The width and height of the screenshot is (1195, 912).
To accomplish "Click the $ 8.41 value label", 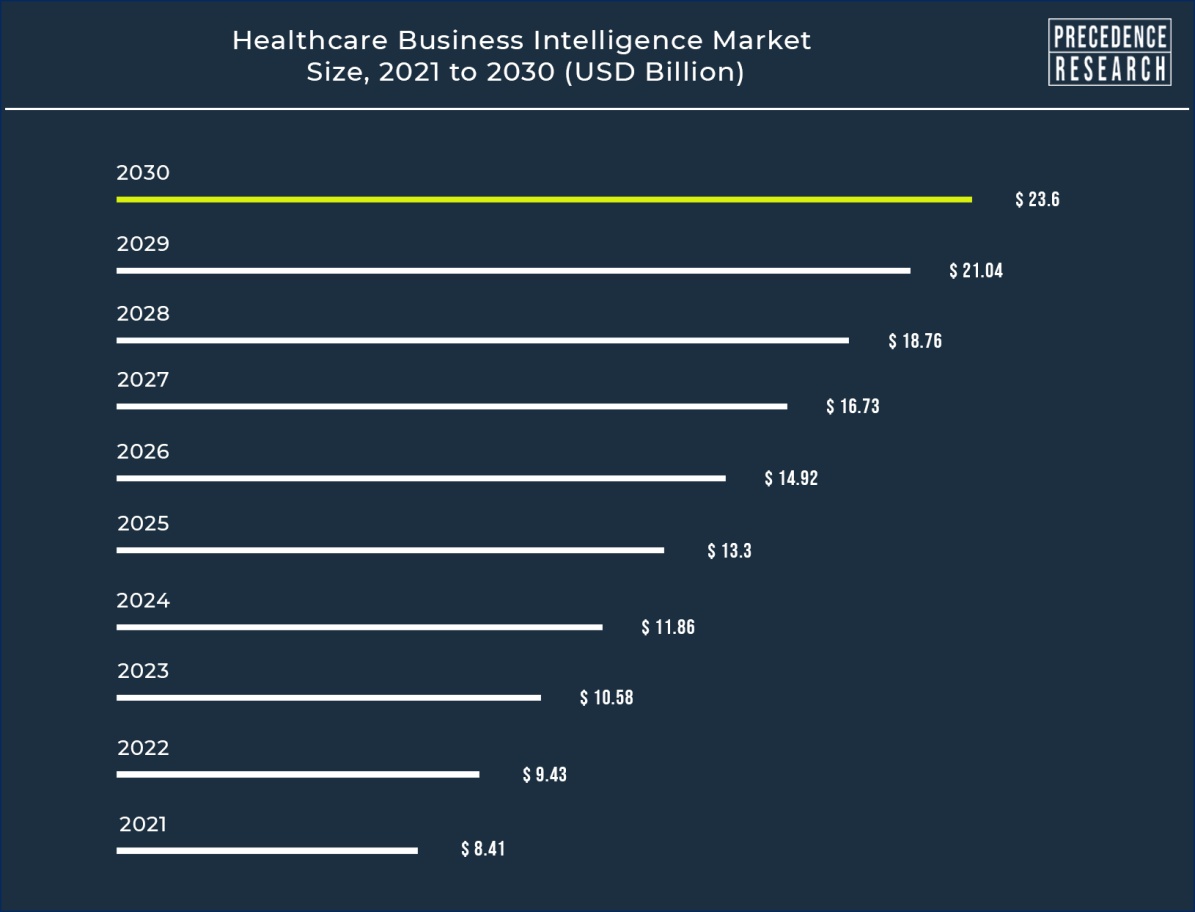I will click(483, 850).
